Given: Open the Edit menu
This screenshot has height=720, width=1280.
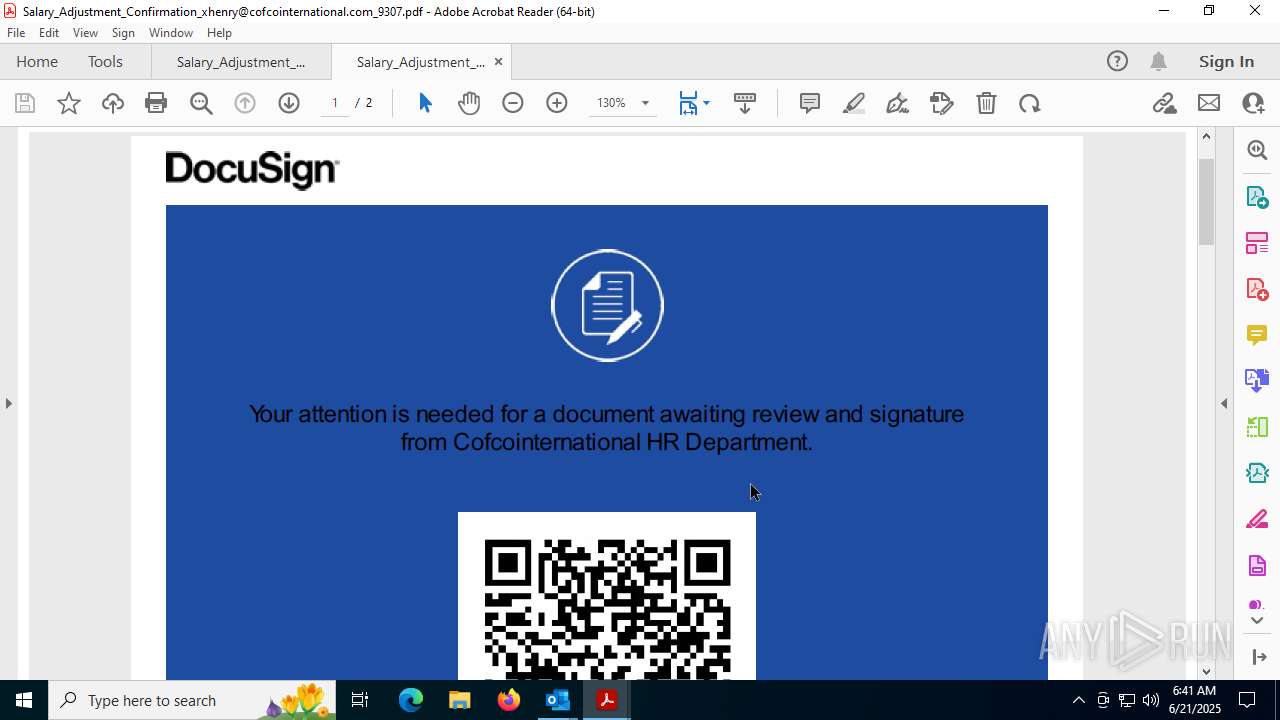Looking at the screenshot, I should [x=49, y=33].
